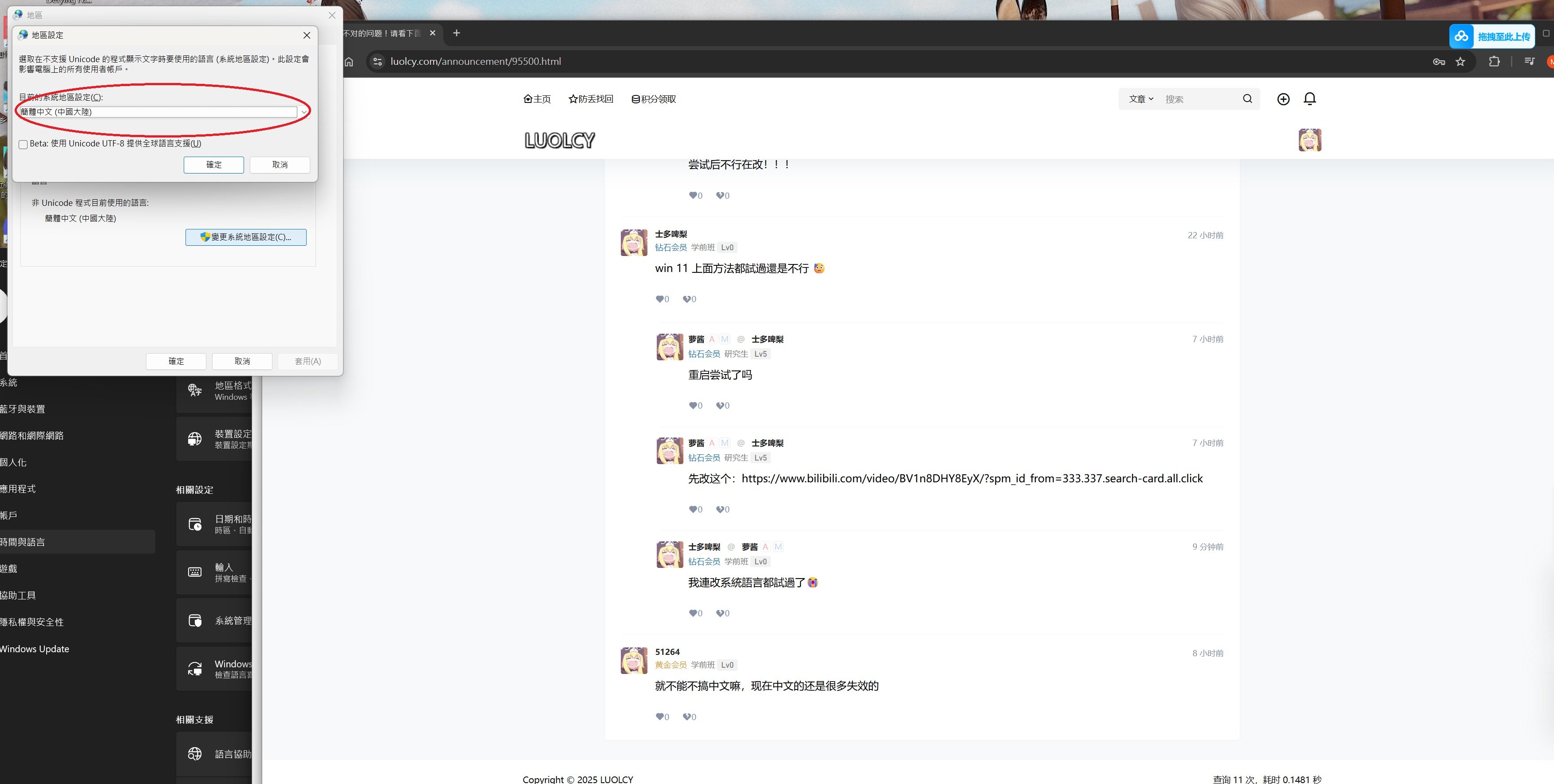Click 取消 in the 地區 window
Image resolution: width=1554 pixels, height=784 pixels.
(x=242, y=361)
